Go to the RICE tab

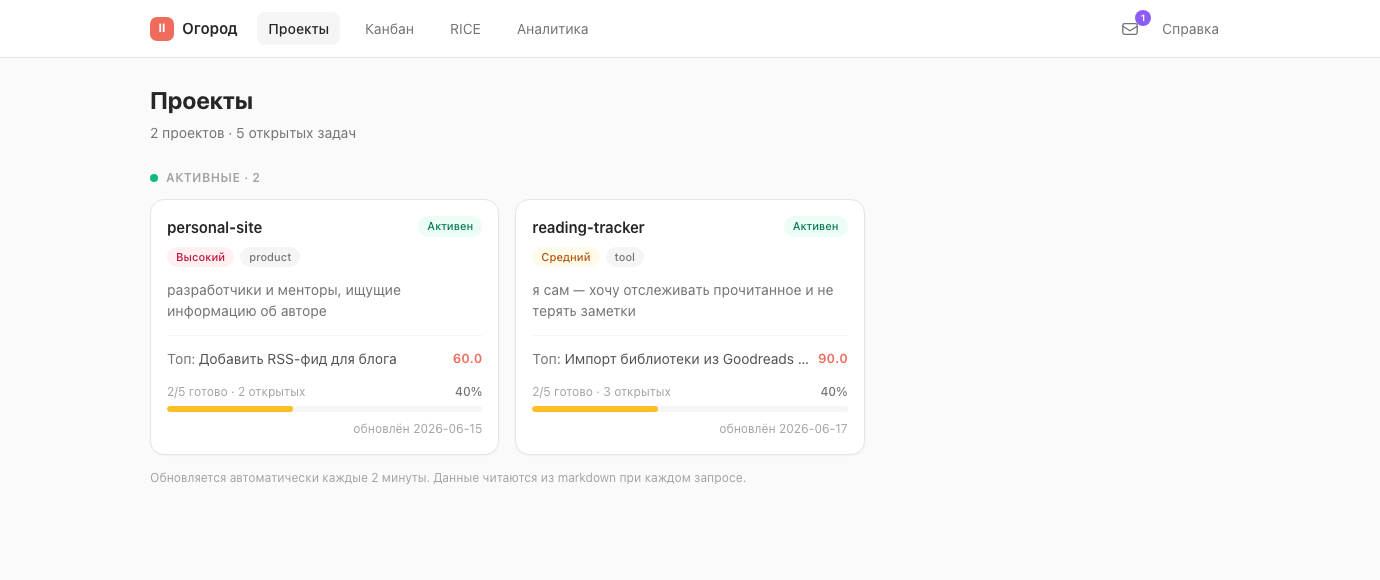tap(465, 29)
